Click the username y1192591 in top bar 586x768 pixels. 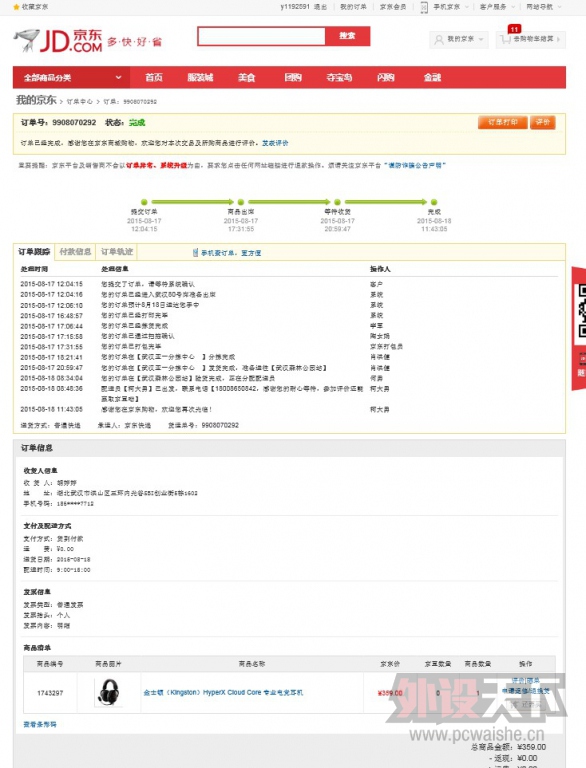[x=295, y=7]
